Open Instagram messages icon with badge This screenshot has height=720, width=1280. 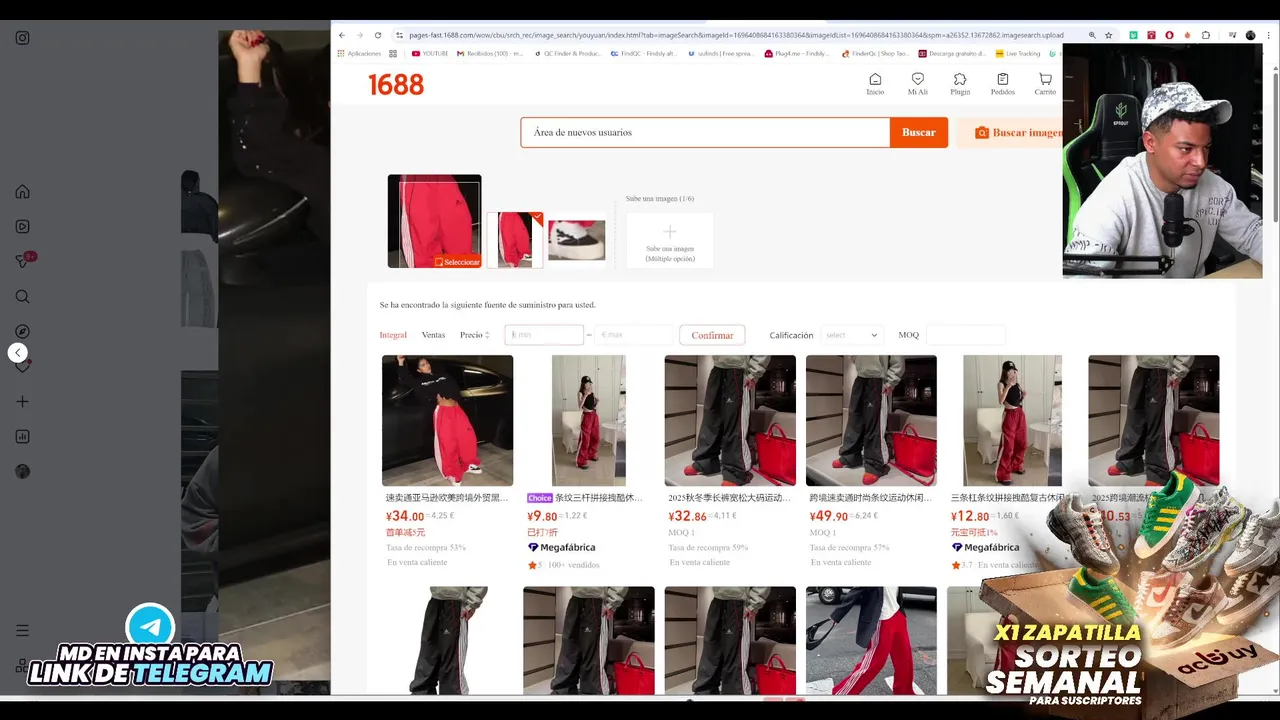coord(24,260)
